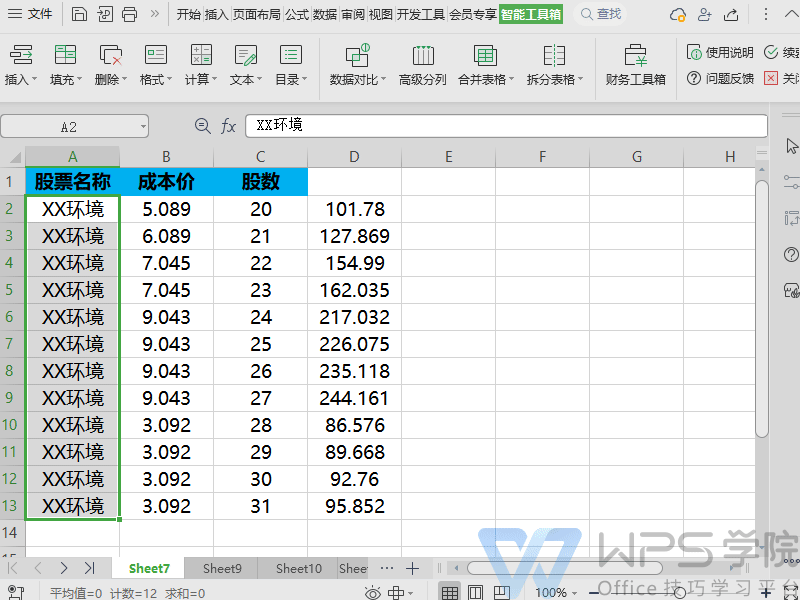Viewport: 800px width, 600px height.
Task: Switch to the 审阅 tab
Action: [353, 14]
